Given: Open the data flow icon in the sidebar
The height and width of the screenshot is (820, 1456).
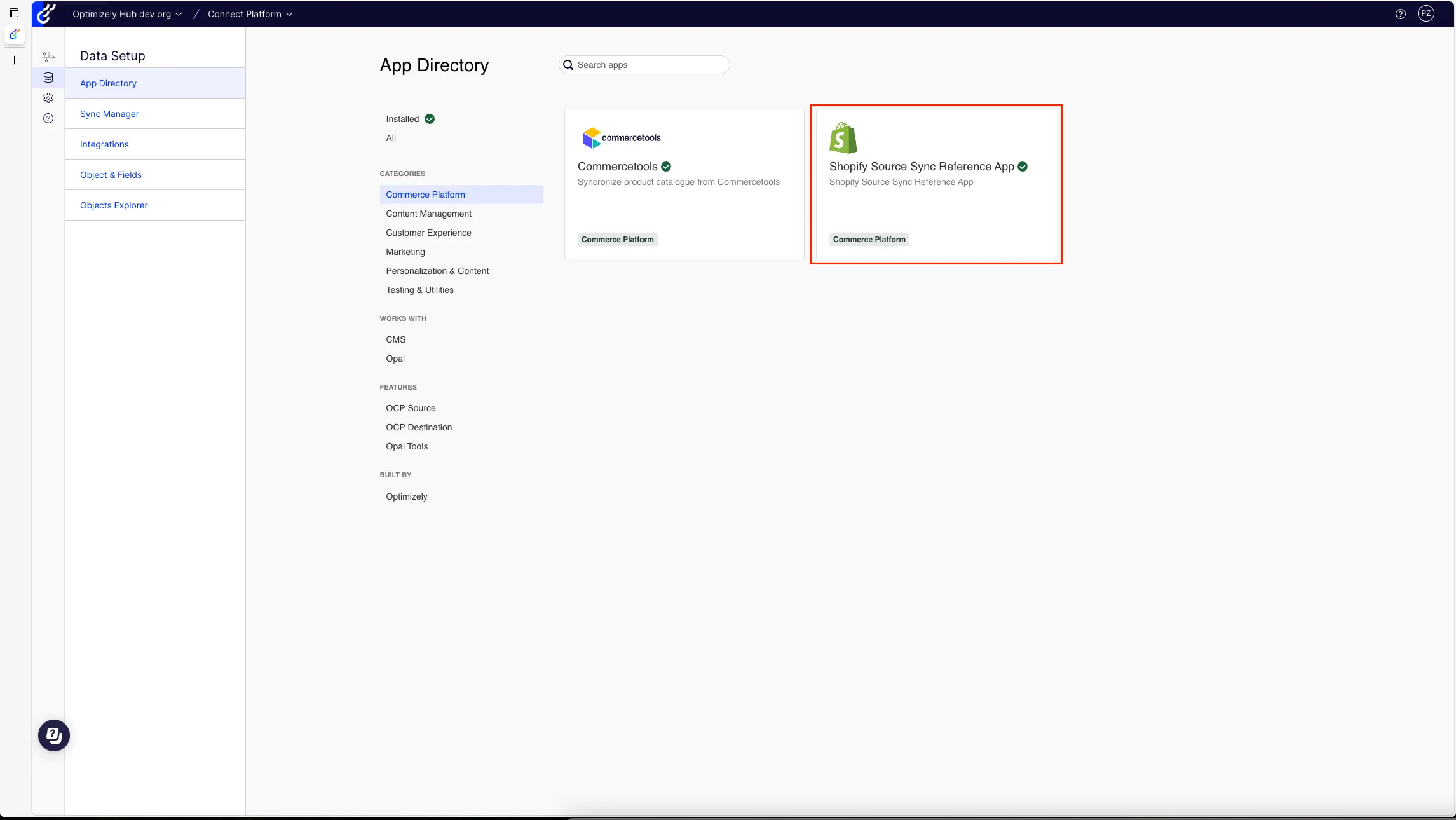Looking at the screenshot, I should coord(48,57).
